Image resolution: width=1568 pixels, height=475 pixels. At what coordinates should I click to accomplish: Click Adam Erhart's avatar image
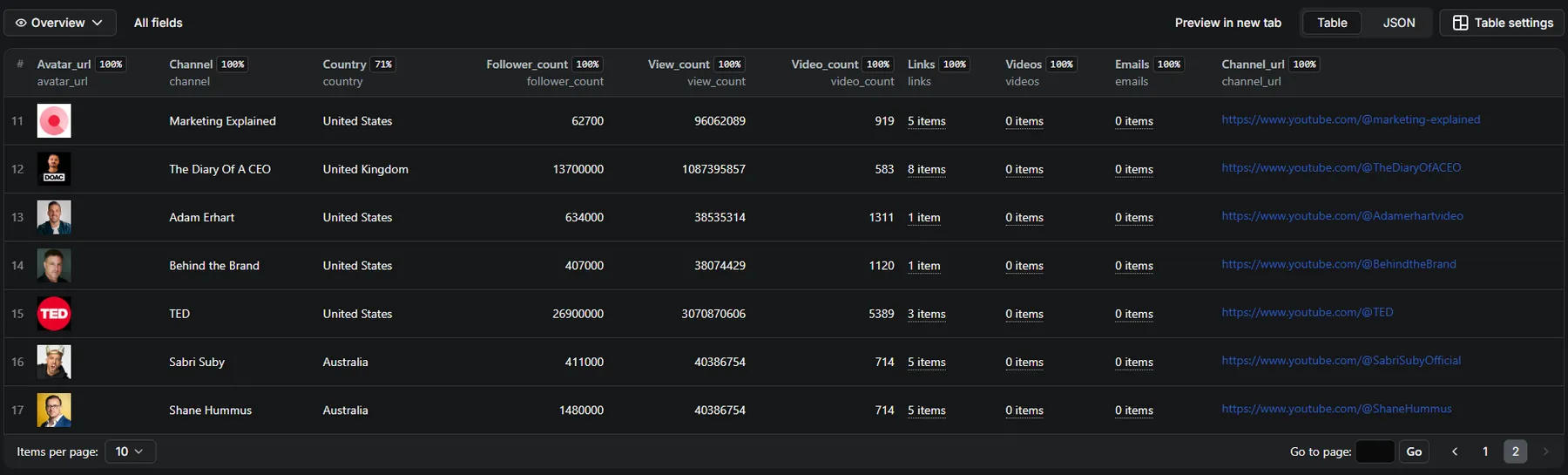(54, 217)
